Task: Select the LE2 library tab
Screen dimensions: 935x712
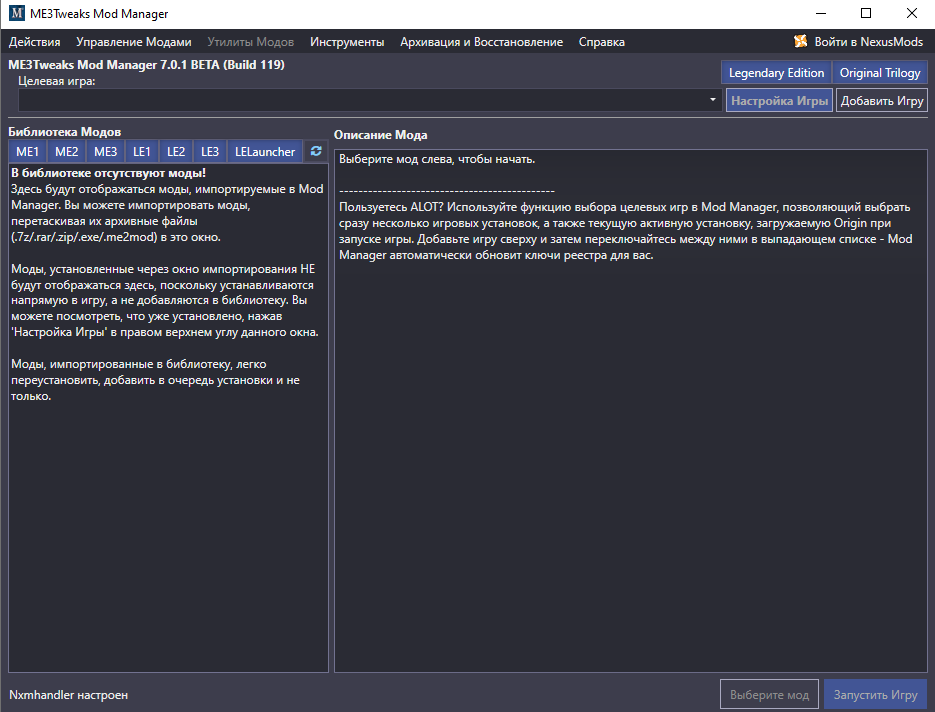Action: tap(176, 152)
